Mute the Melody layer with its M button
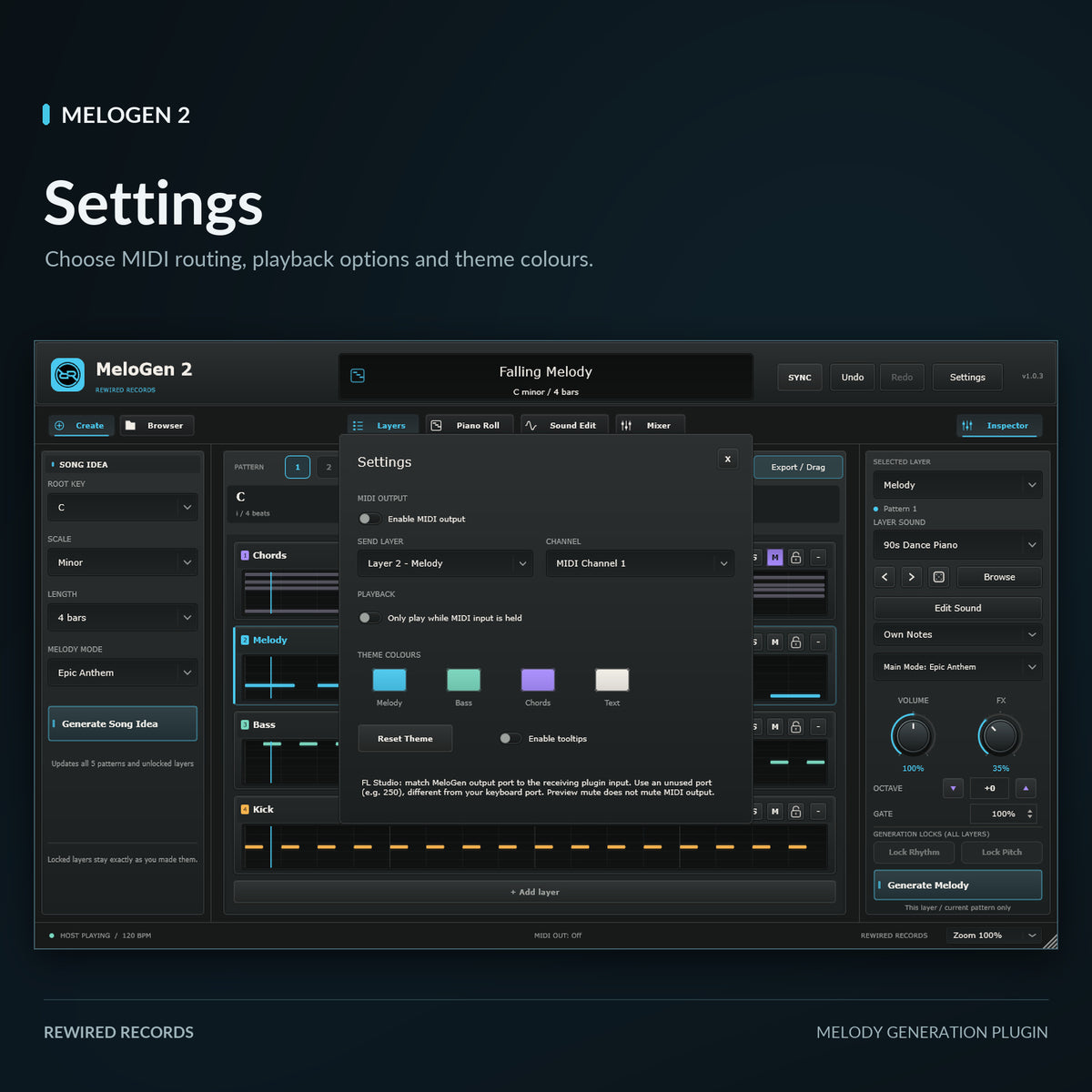1092x1092 pixels. tap(774, 642)
